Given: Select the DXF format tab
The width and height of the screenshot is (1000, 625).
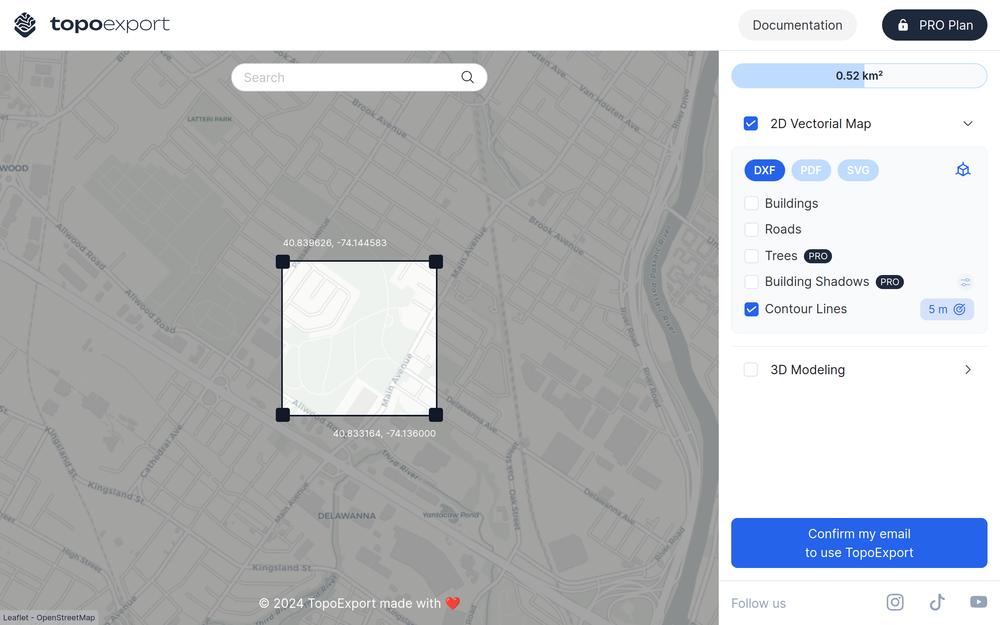Looking at the screenshot, I should tap(764, 170).
